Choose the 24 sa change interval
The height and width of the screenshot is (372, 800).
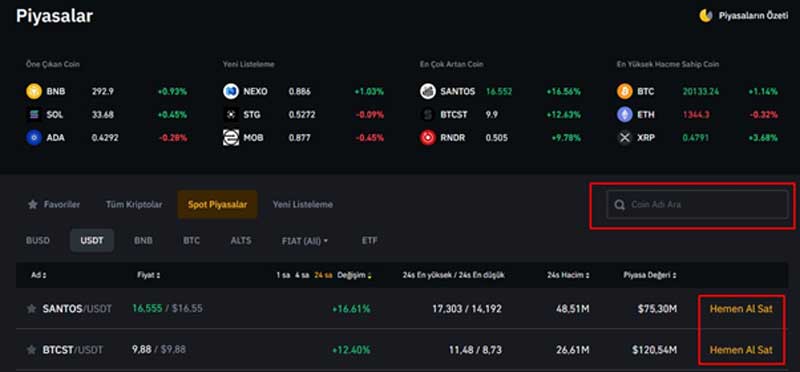323,275
